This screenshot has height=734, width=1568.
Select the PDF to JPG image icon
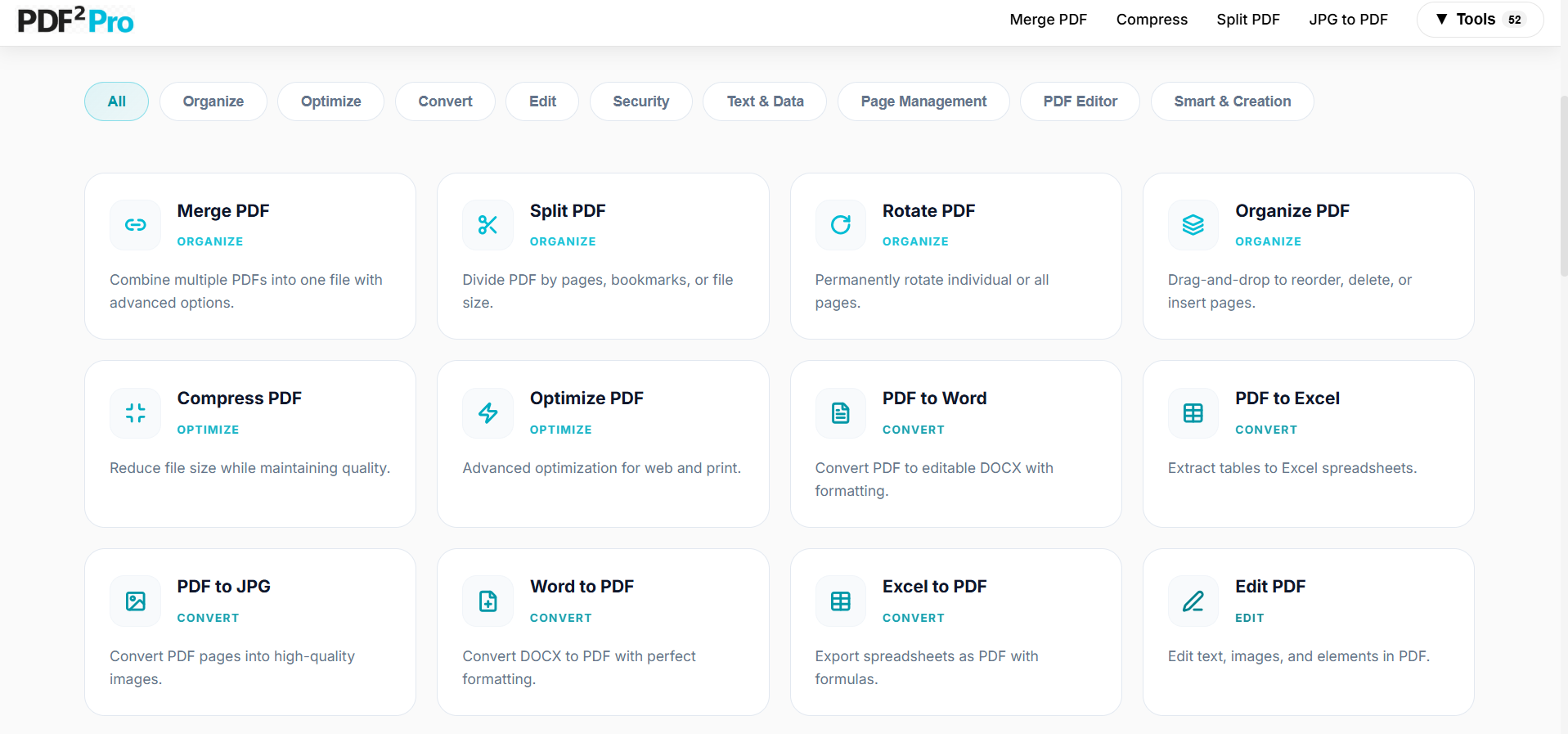coord(135,601)
